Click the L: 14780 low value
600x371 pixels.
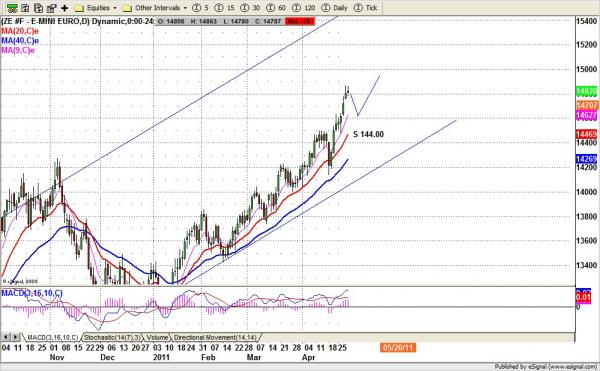236,22
